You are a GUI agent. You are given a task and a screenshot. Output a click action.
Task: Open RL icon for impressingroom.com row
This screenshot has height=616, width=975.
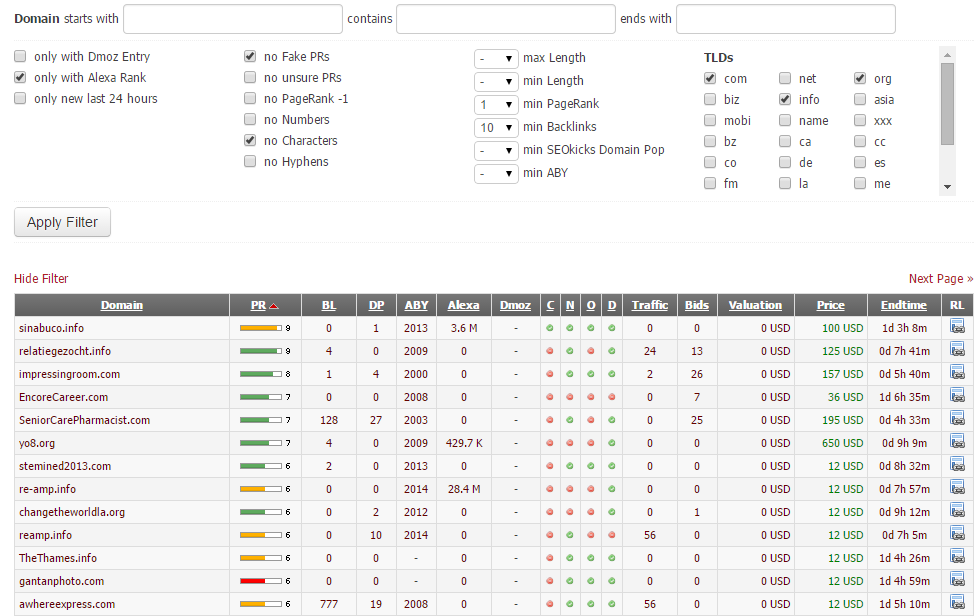pyautogui.click(x=957, y=372)
